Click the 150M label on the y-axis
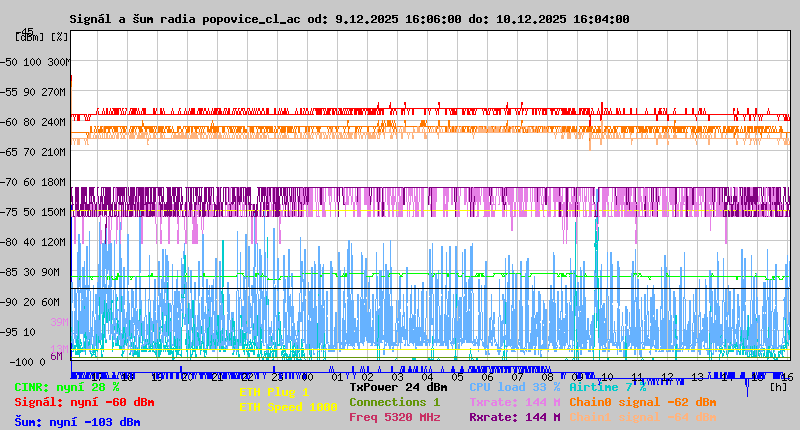800x430 pixels. point(57,212)
